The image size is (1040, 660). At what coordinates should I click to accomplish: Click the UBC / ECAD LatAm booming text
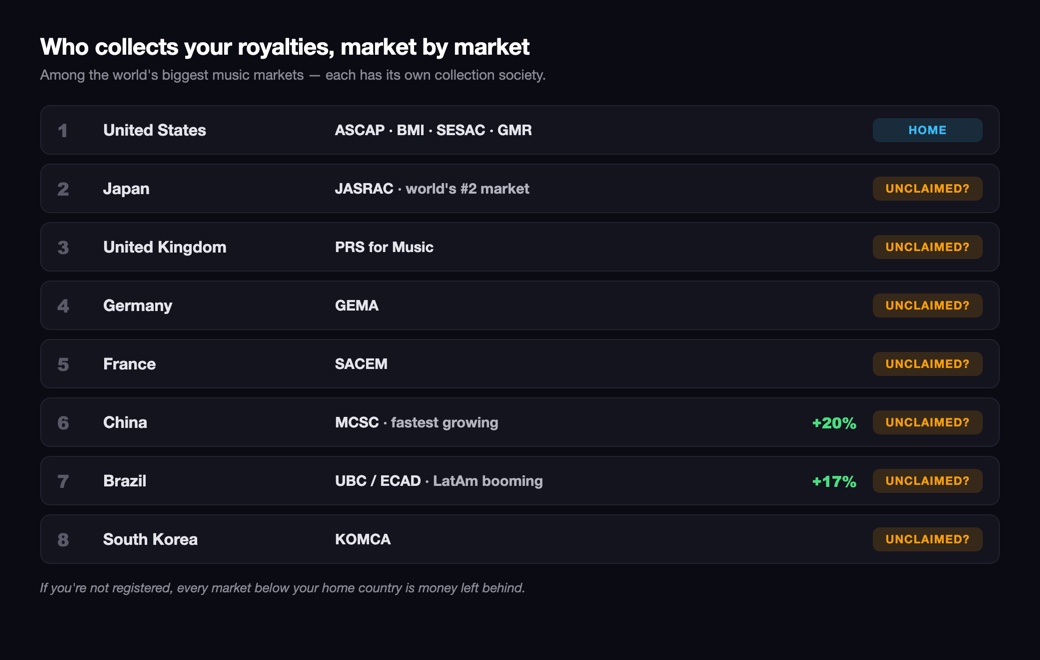(438, 481)
